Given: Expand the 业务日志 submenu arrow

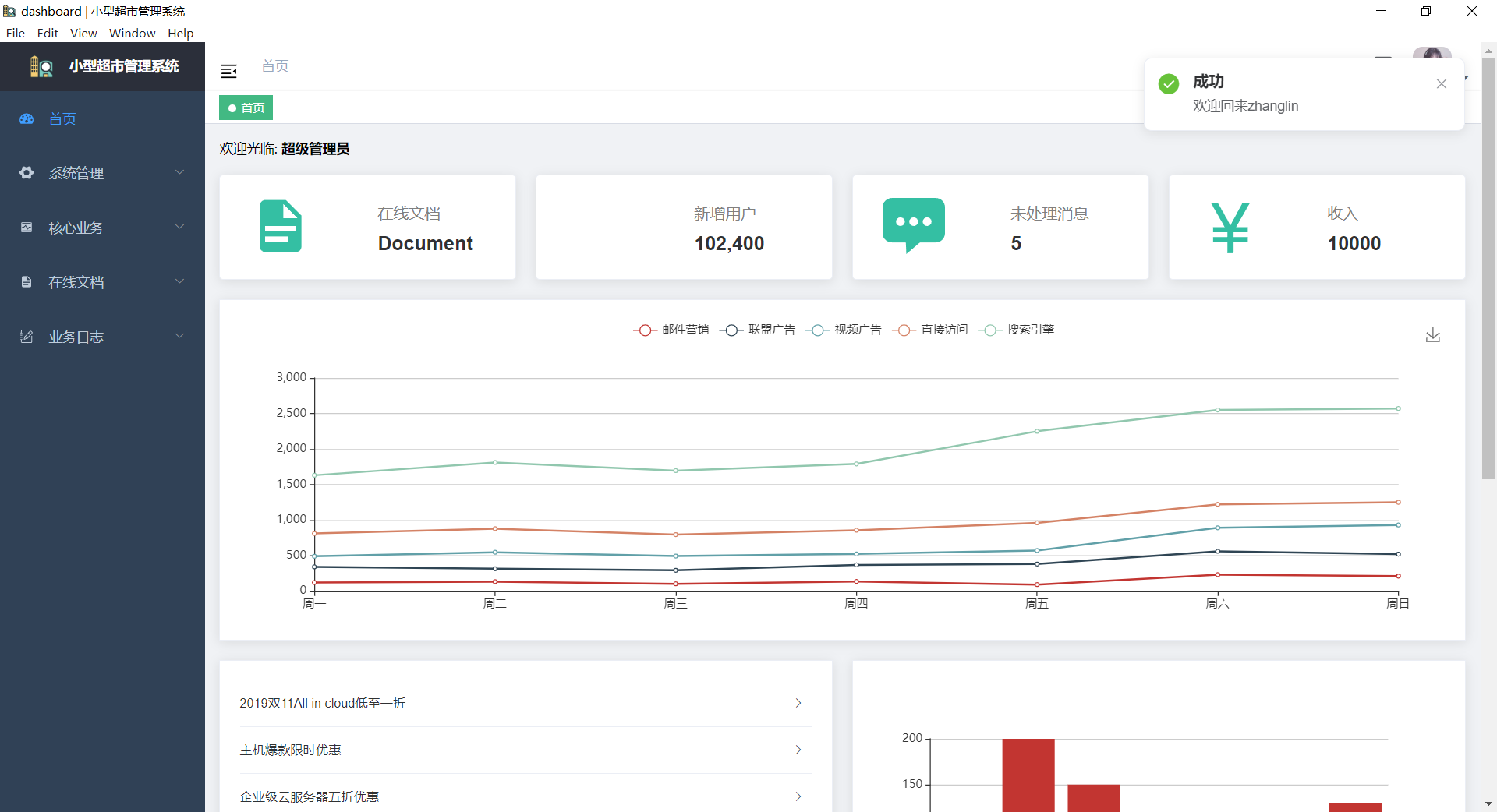Looking at the screenshot, I should 179,336.
